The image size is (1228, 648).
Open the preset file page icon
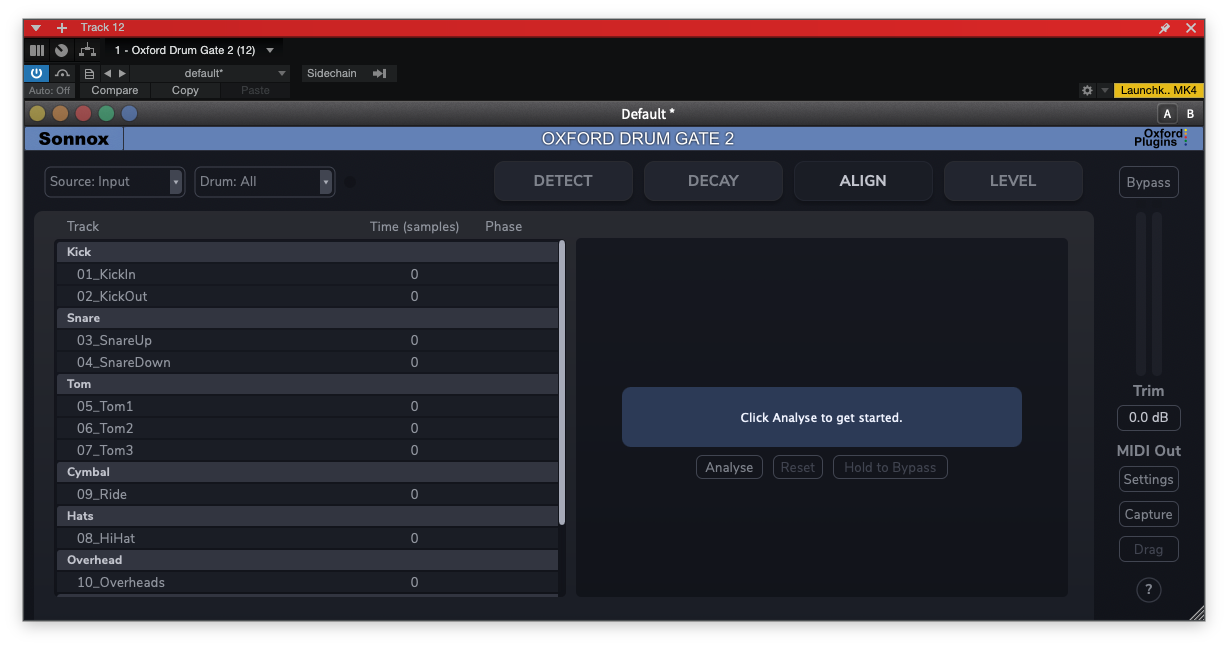coord(90,73)
